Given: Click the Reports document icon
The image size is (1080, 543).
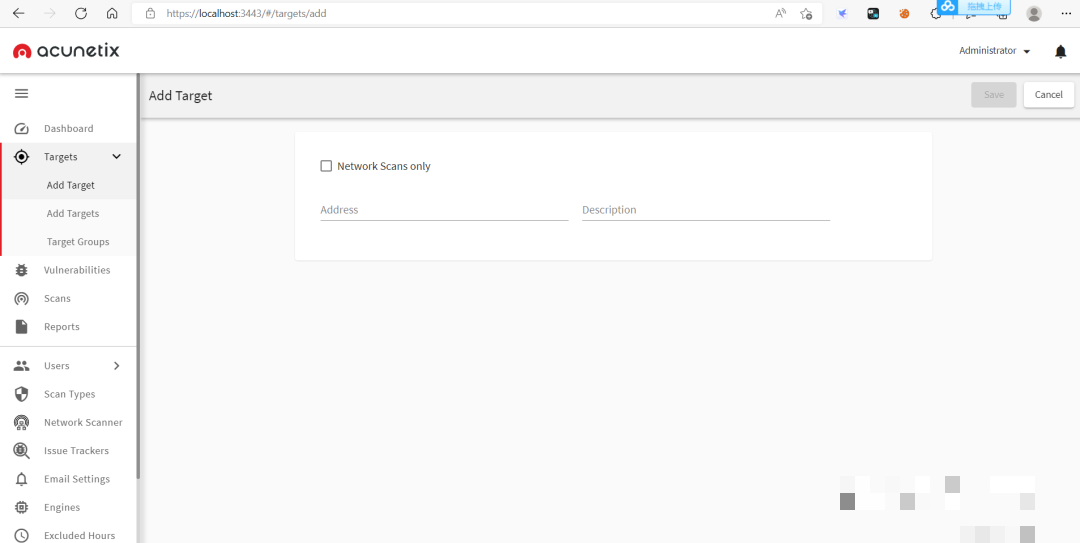Looking at the screenshot, I should point(21,327).
